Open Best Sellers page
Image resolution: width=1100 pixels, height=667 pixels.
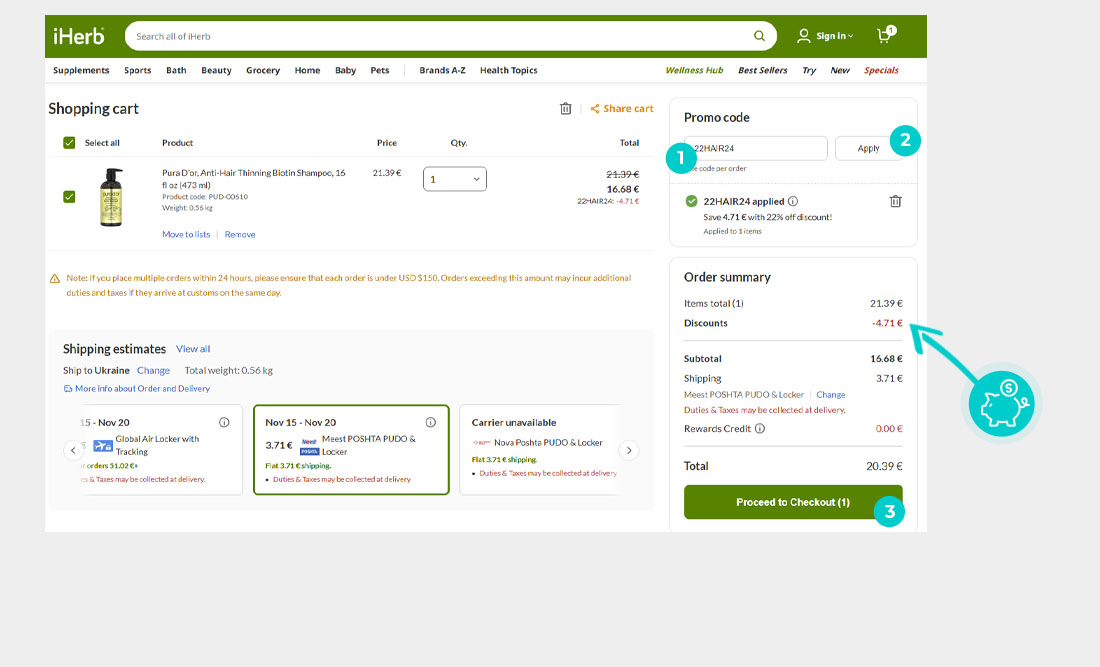pyautogui.click(x=763, y=70)
